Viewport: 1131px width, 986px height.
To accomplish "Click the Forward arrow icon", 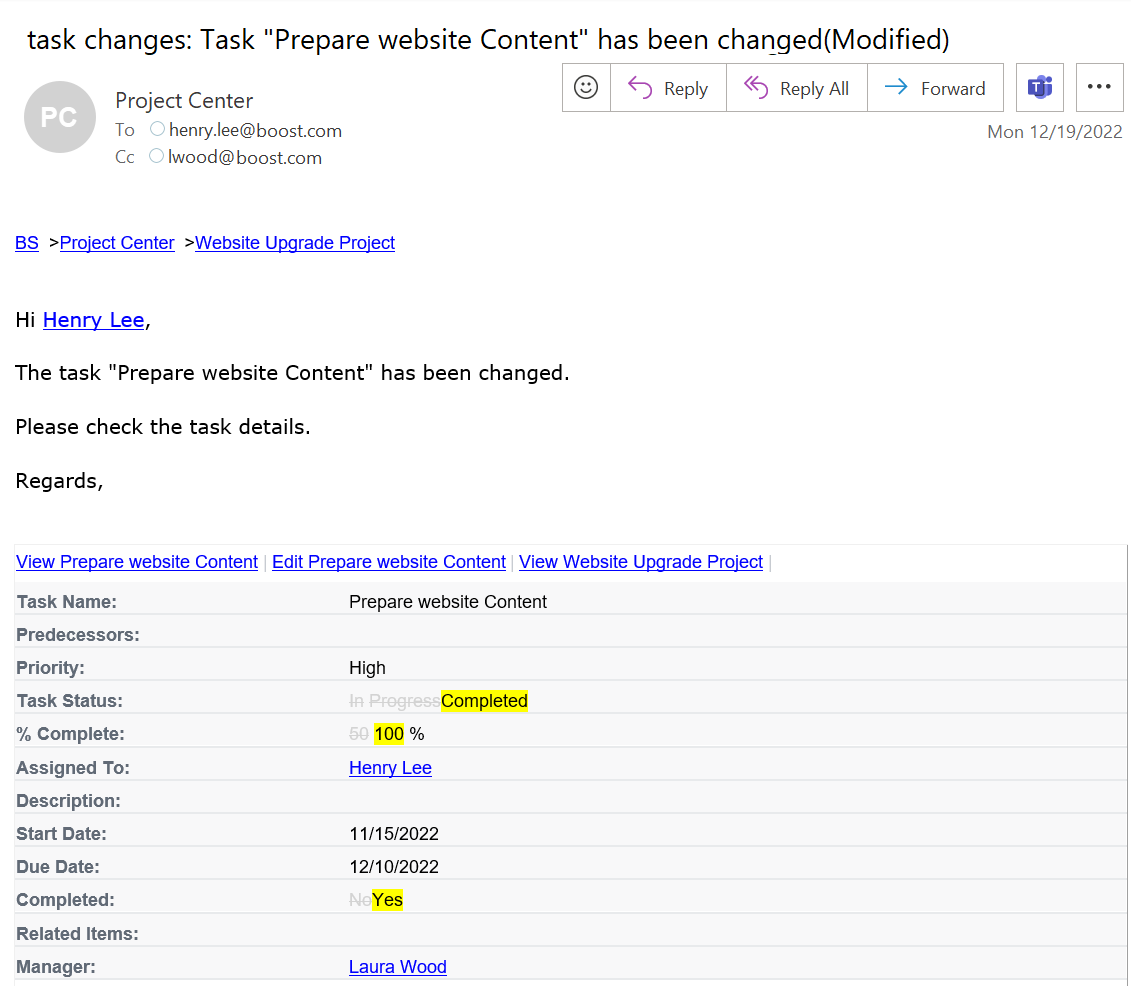I will tap(896, 87).
